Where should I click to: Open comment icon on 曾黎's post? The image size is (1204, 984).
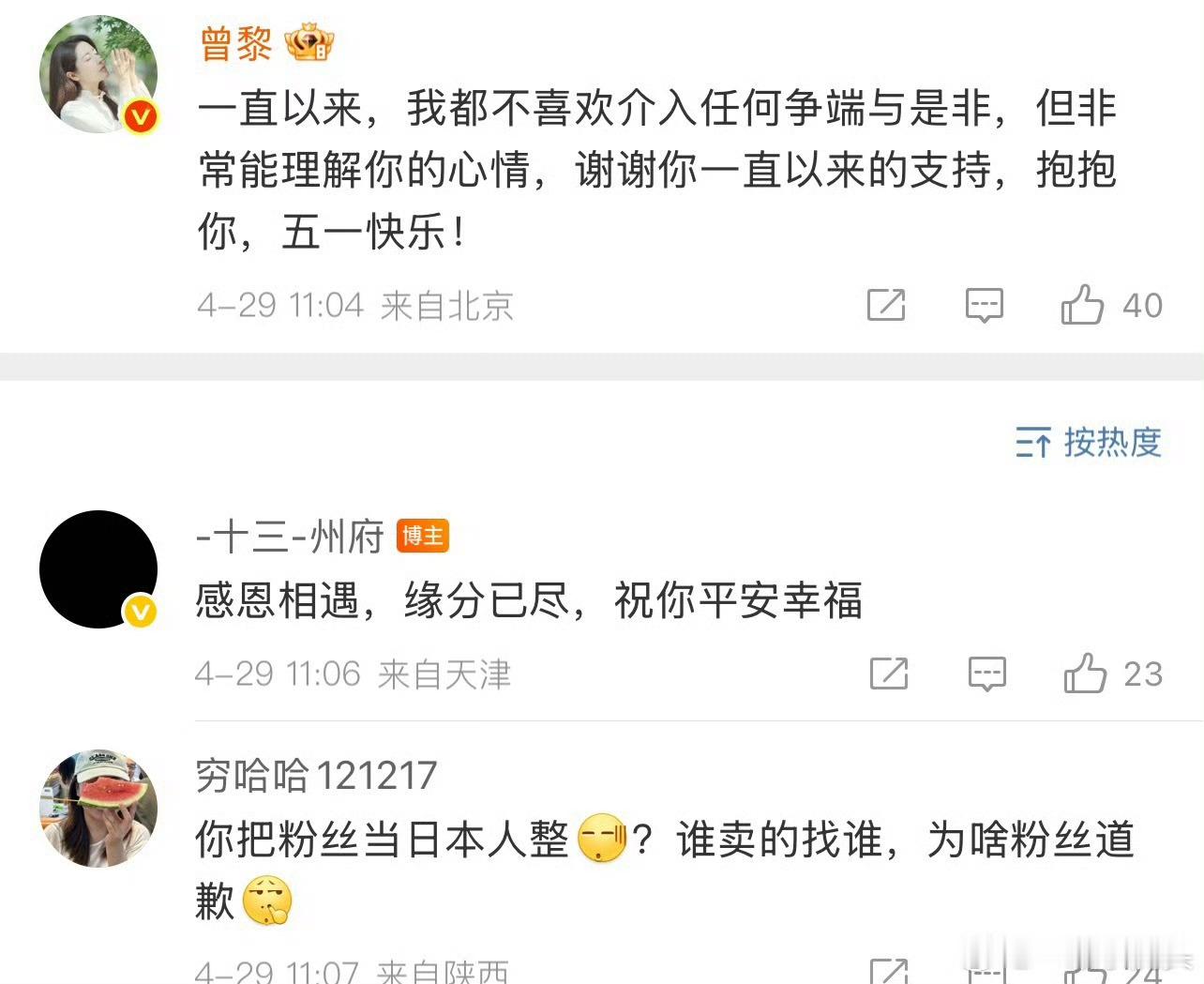point(985,305)
